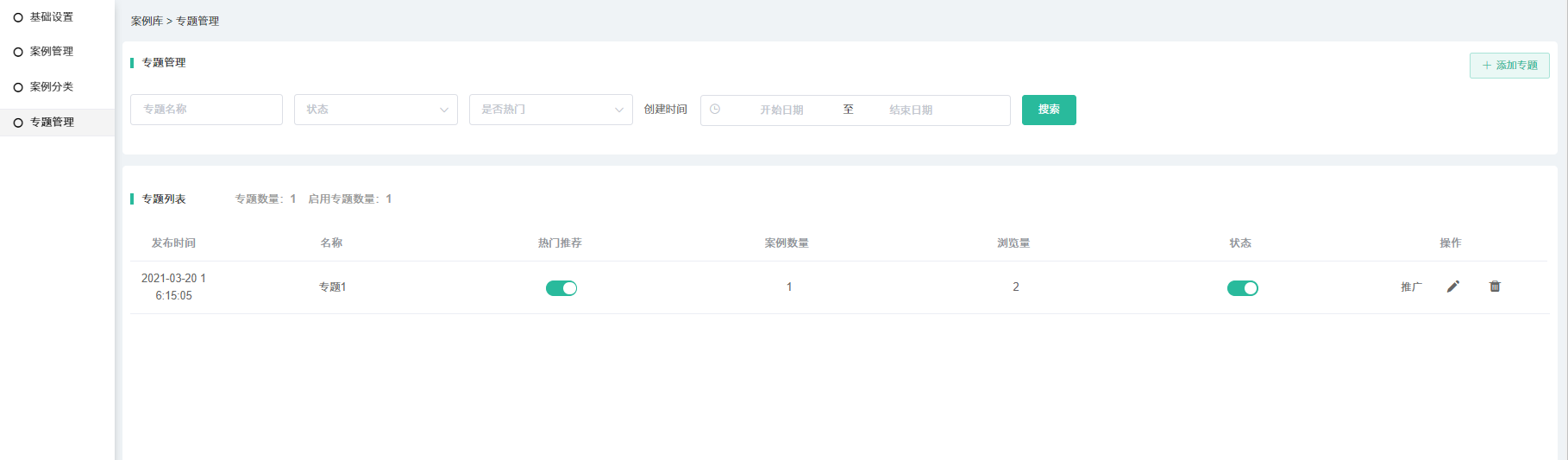Click the 添加专题 button
Screen dimensions: 1568x460
pos(1509,66)
